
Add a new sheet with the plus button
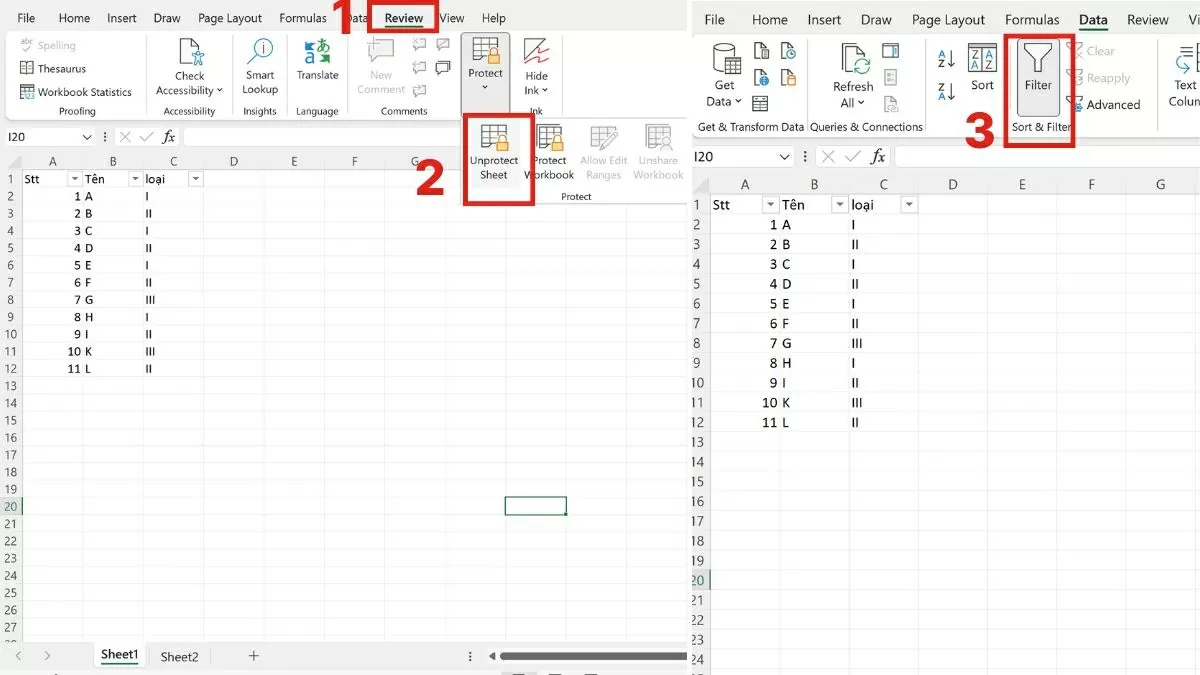pyautogui.click(x=253, y=656)
